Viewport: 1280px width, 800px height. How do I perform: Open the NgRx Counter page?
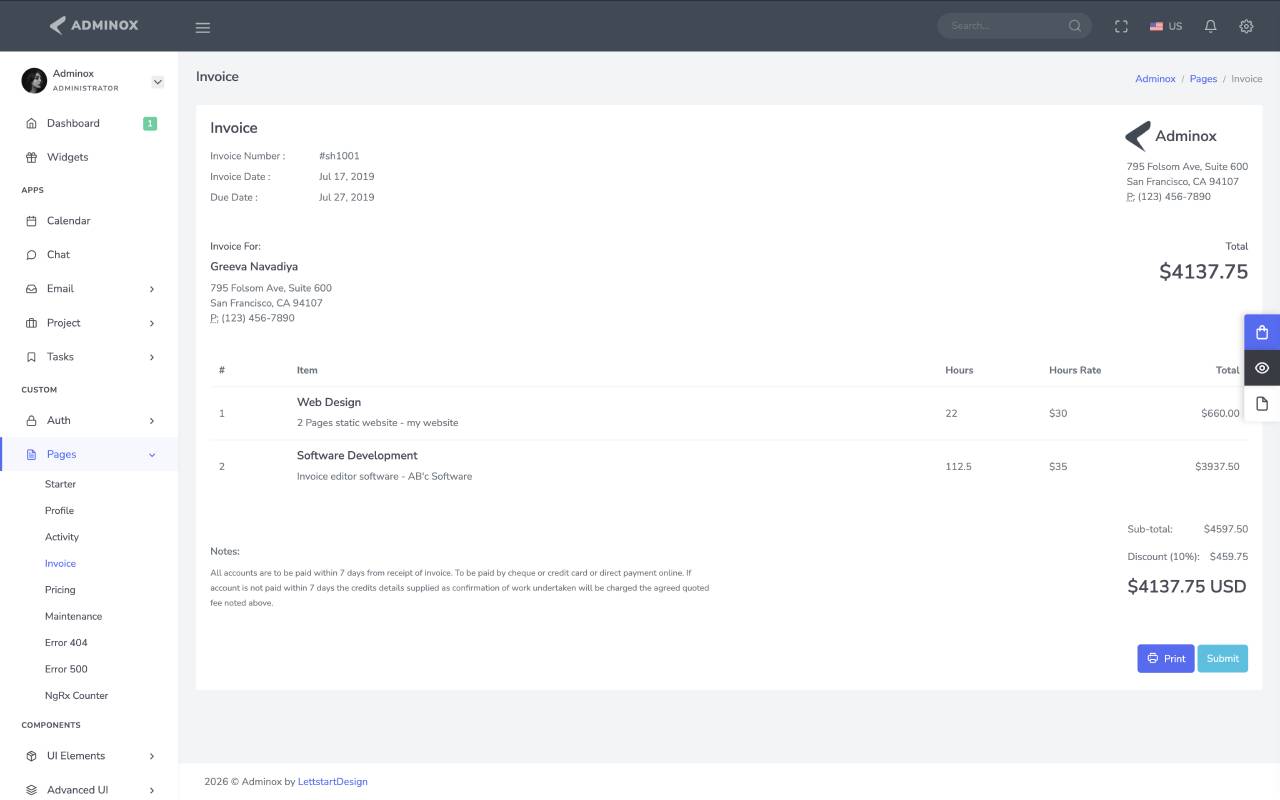point(76,696)
